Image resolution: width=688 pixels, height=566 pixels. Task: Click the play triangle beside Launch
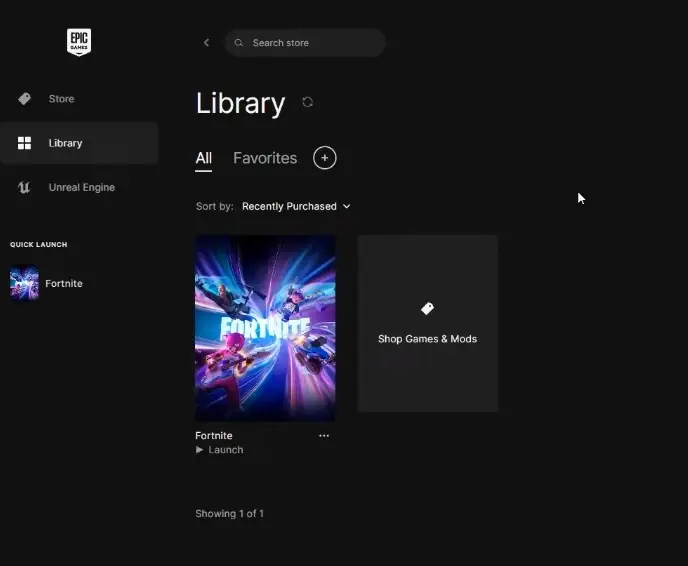click(x=200, y=450)
